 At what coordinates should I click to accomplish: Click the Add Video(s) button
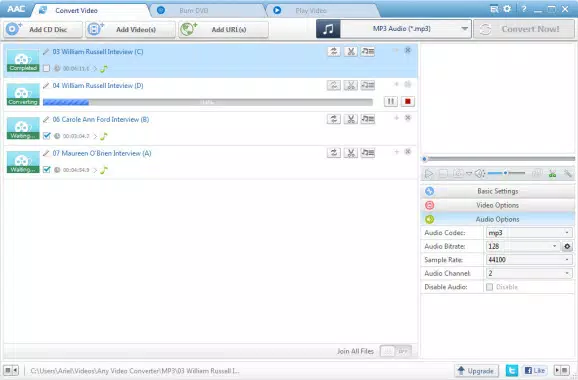[130, 29]
